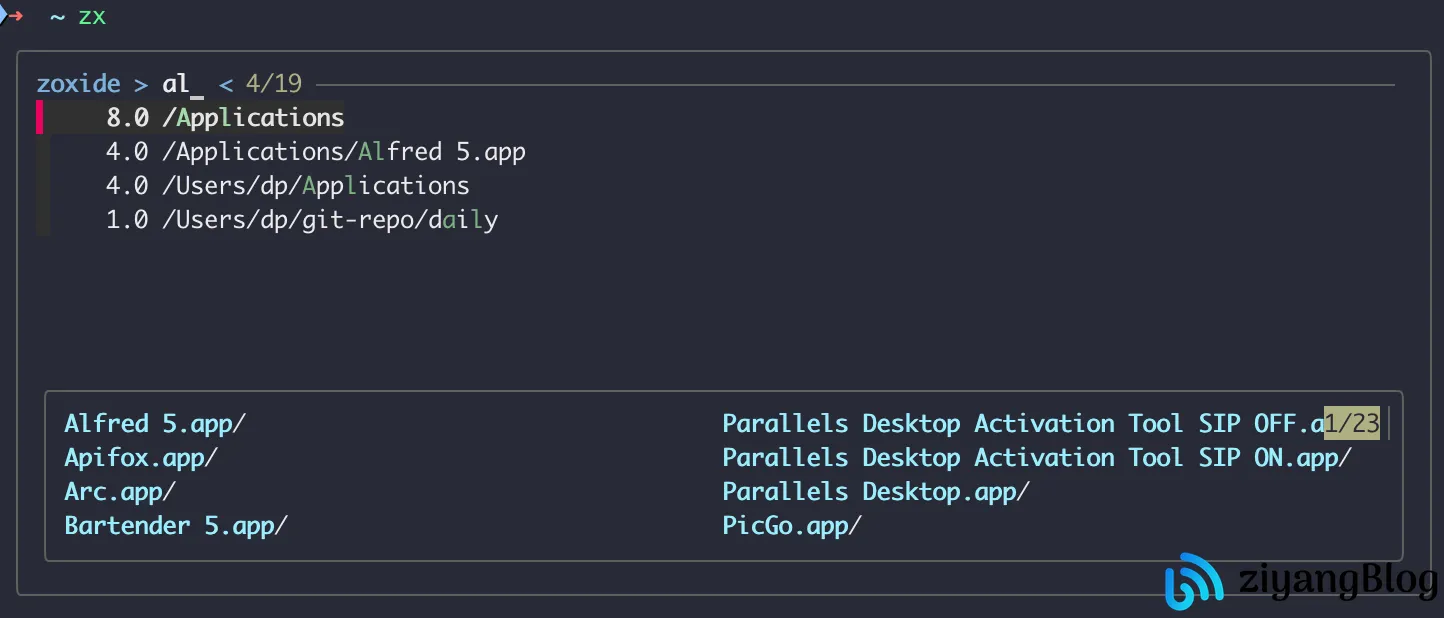Image resolution: width=1444 pixels, height=618 pixels.
Task: Click Arc.app/ in preview list
Action: point(120,492)
